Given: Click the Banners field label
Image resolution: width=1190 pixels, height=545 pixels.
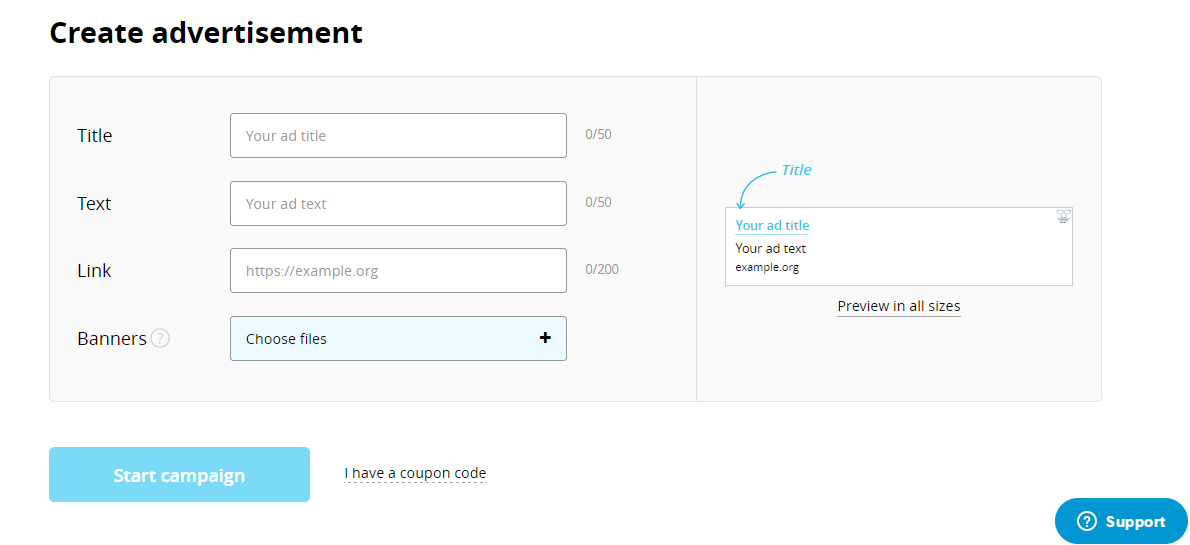Looking at the screenshot, I should coord(111,338).
